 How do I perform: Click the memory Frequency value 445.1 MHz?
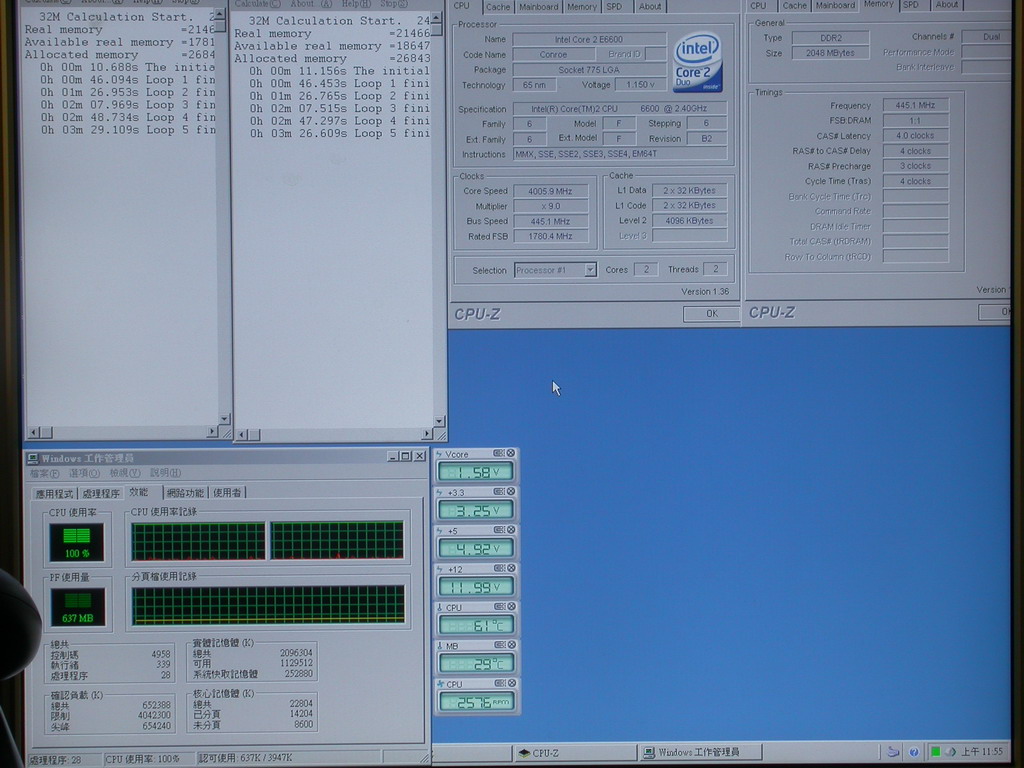coord(915,105)
